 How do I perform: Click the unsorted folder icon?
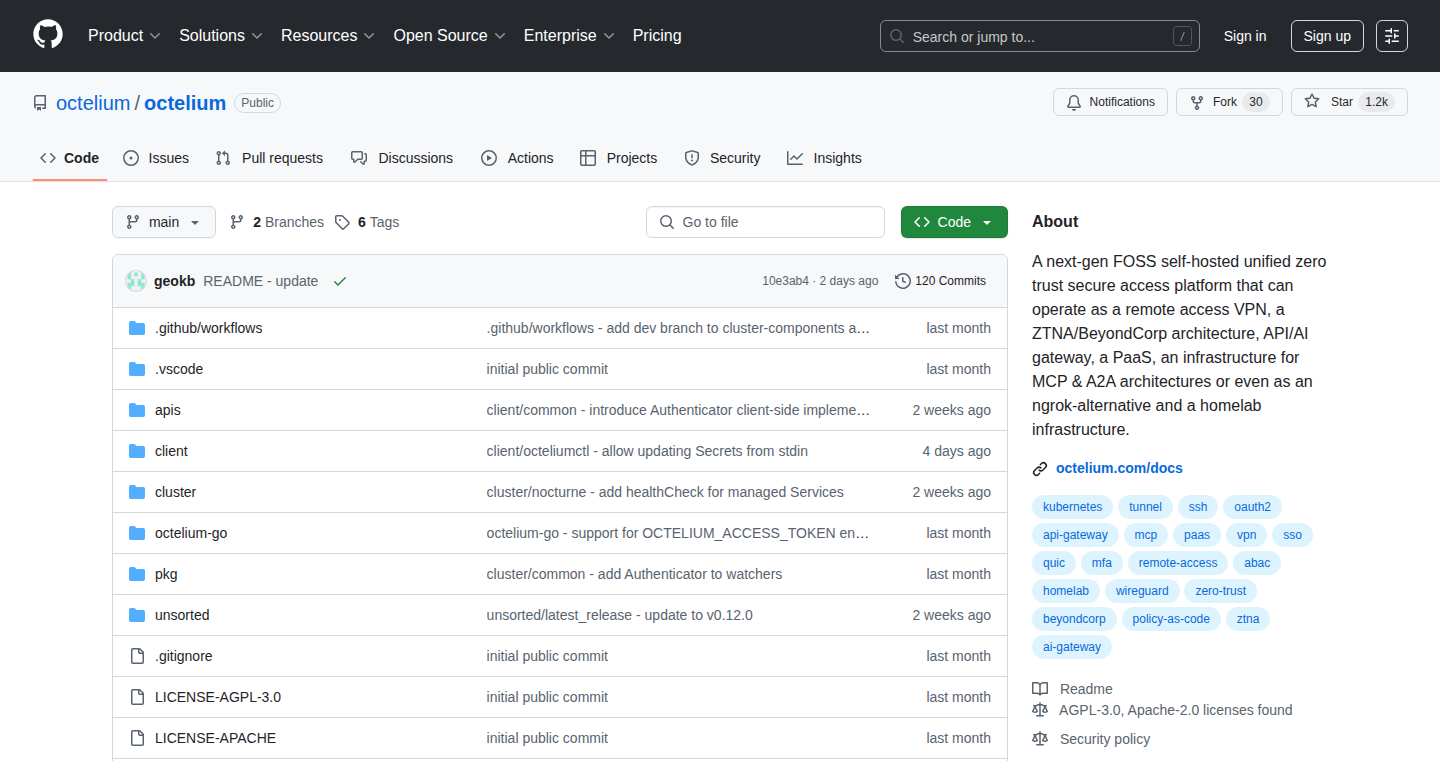tap(137, 615)
